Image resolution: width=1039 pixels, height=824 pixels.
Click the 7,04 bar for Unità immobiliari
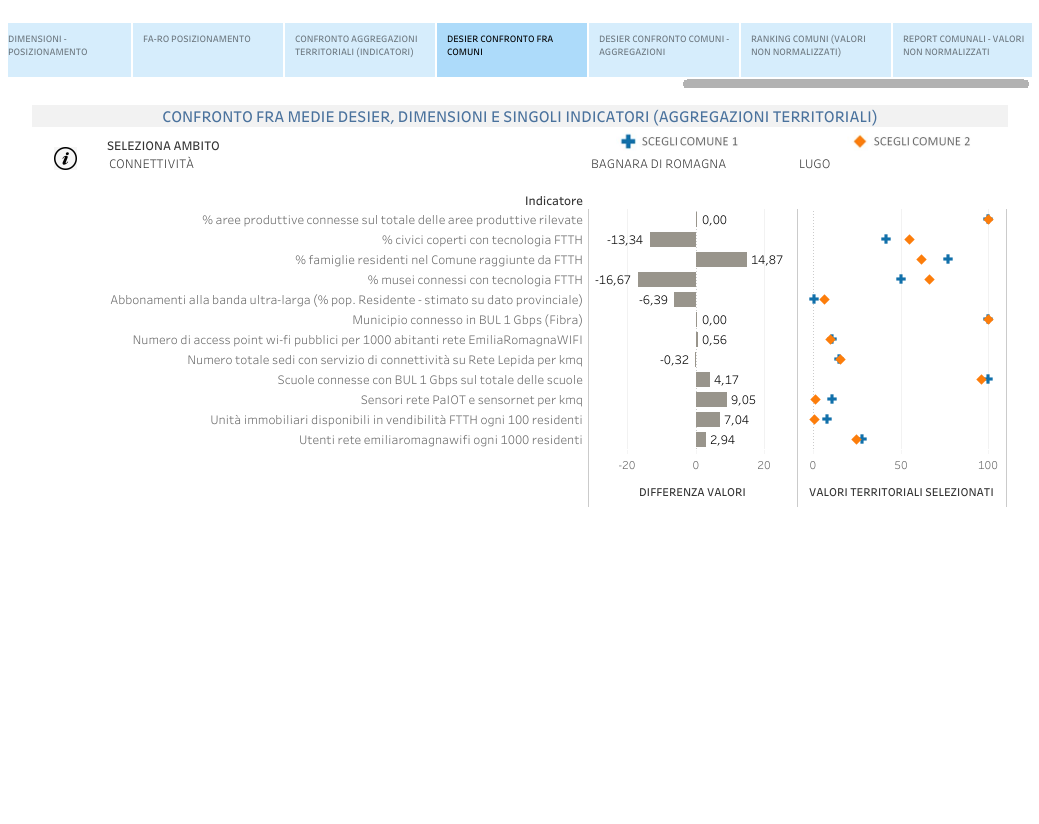708,419
